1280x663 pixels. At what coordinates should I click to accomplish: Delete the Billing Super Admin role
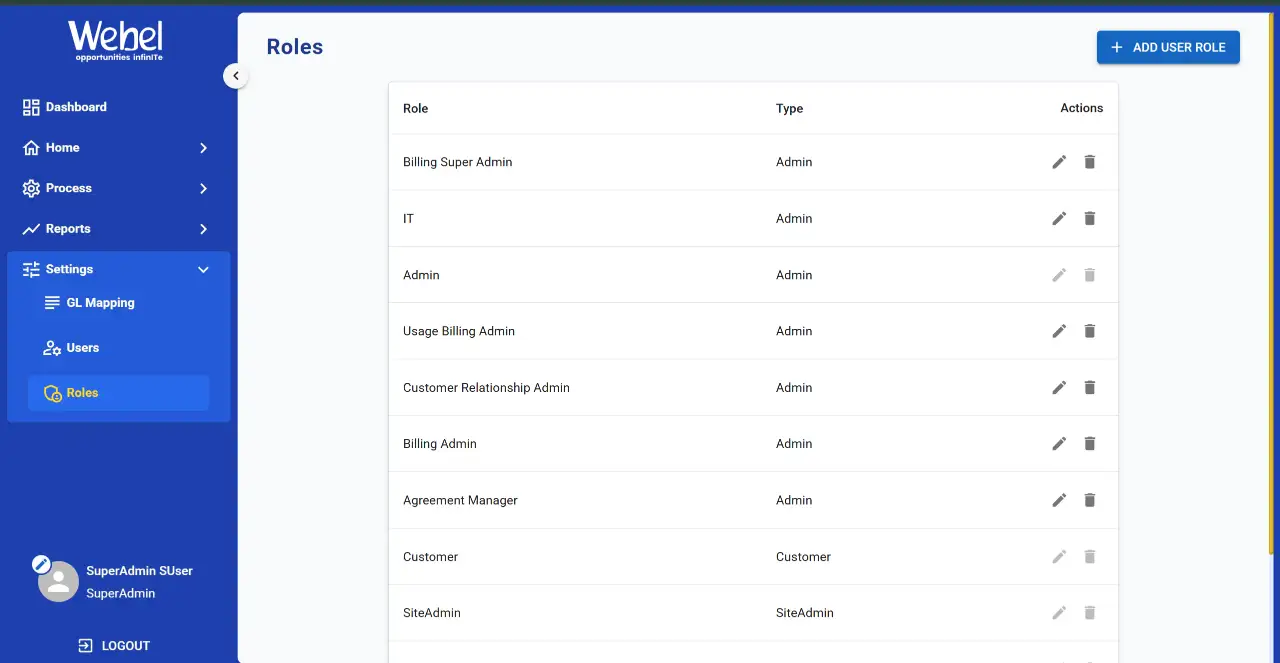pos(1090,162)
